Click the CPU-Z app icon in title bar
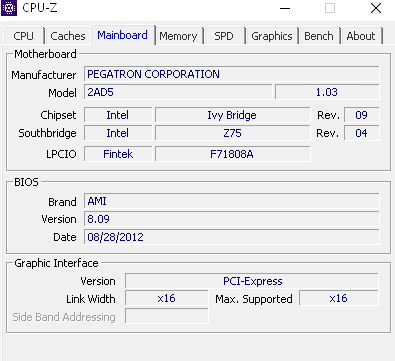Image resolution: width=395 pixels, height=361 pixels. pos(9,8)
